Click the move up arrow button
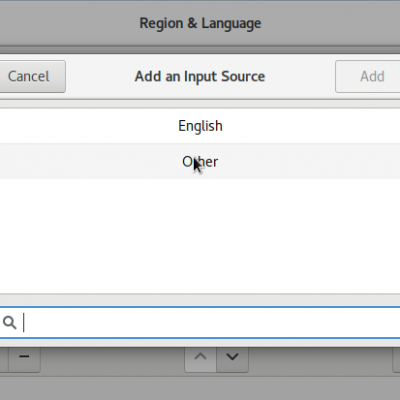The height and width of the screenshot is (400, 400). pos(200,359)
